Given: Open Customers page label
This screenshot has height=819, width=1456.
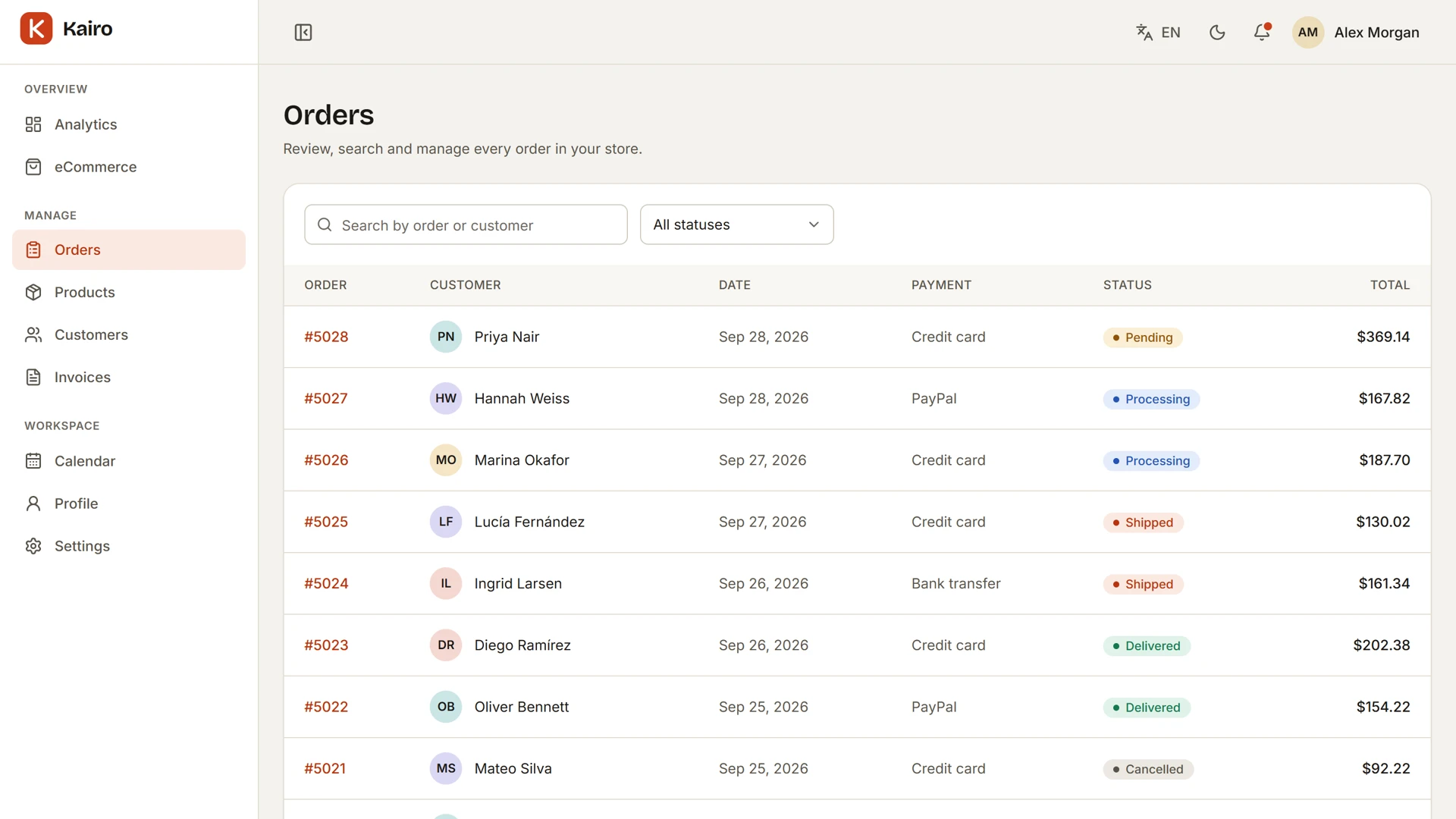Looking at the screenshot, I should [91, 334].
